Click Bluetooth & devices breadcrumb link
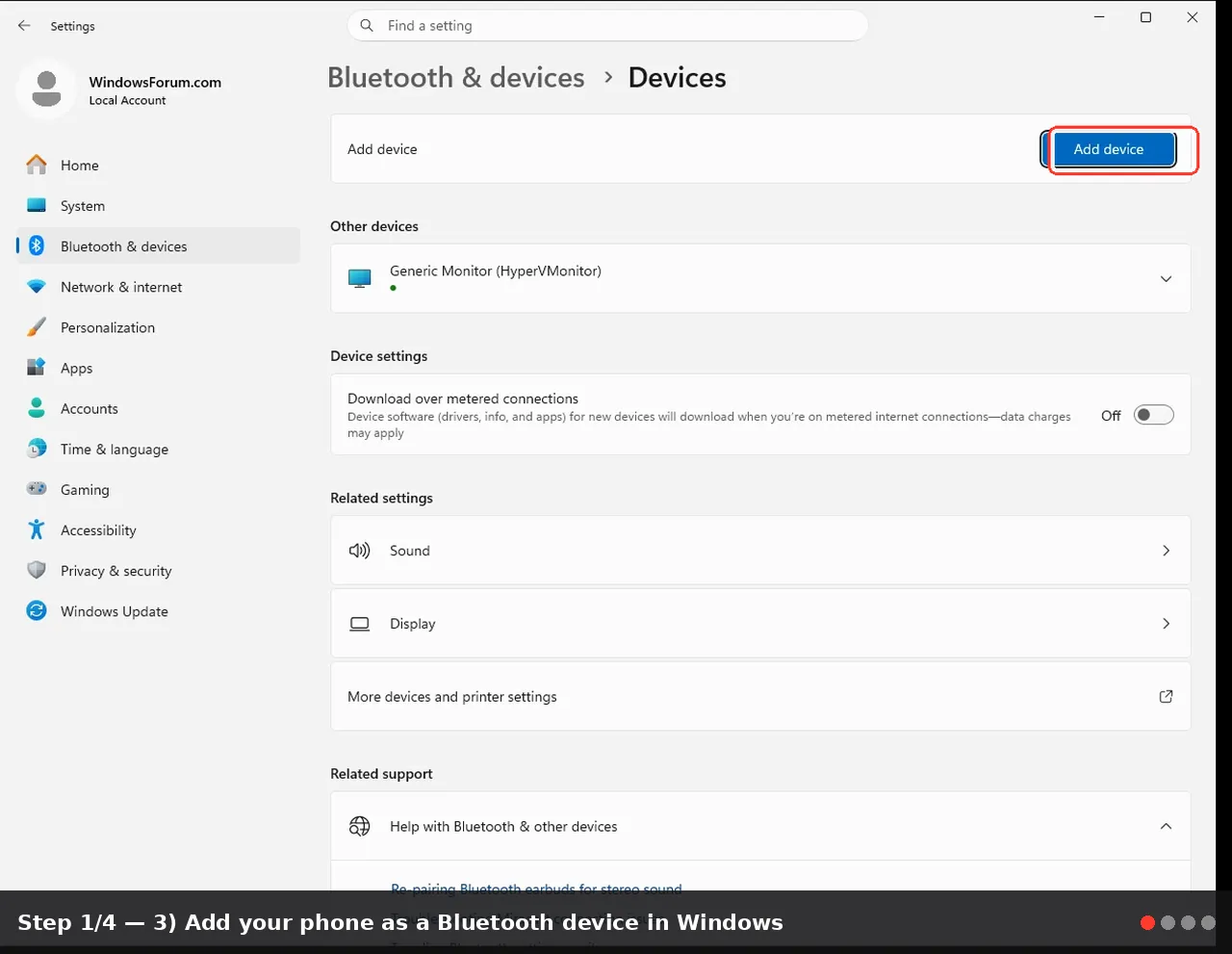The height and width of the screenshot is (954, 1232). click(x=456, y=77)
